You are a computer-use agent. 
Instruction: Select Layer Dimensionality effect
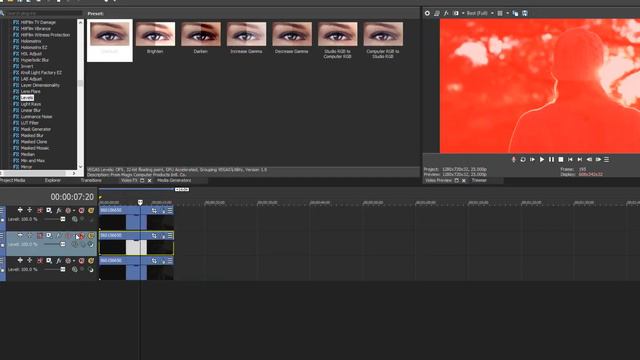[x=40, y=85]
